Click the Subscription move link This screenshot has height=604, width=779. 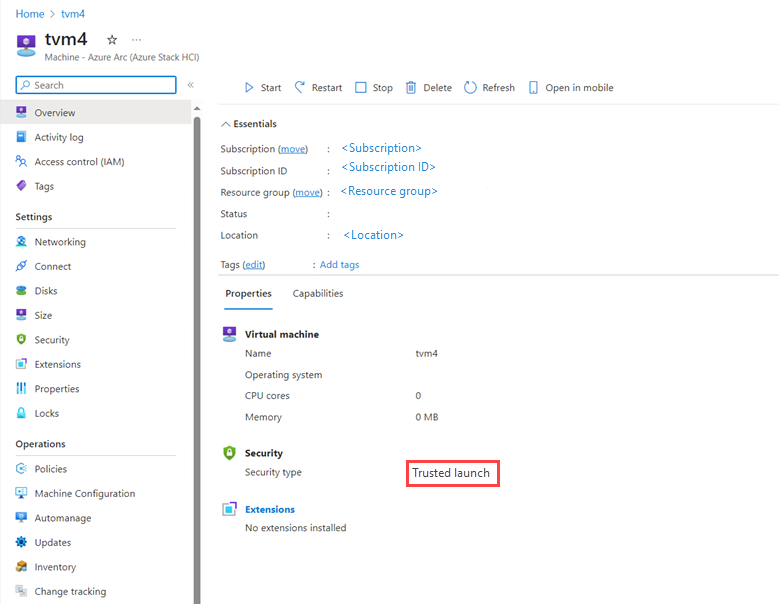293,149
